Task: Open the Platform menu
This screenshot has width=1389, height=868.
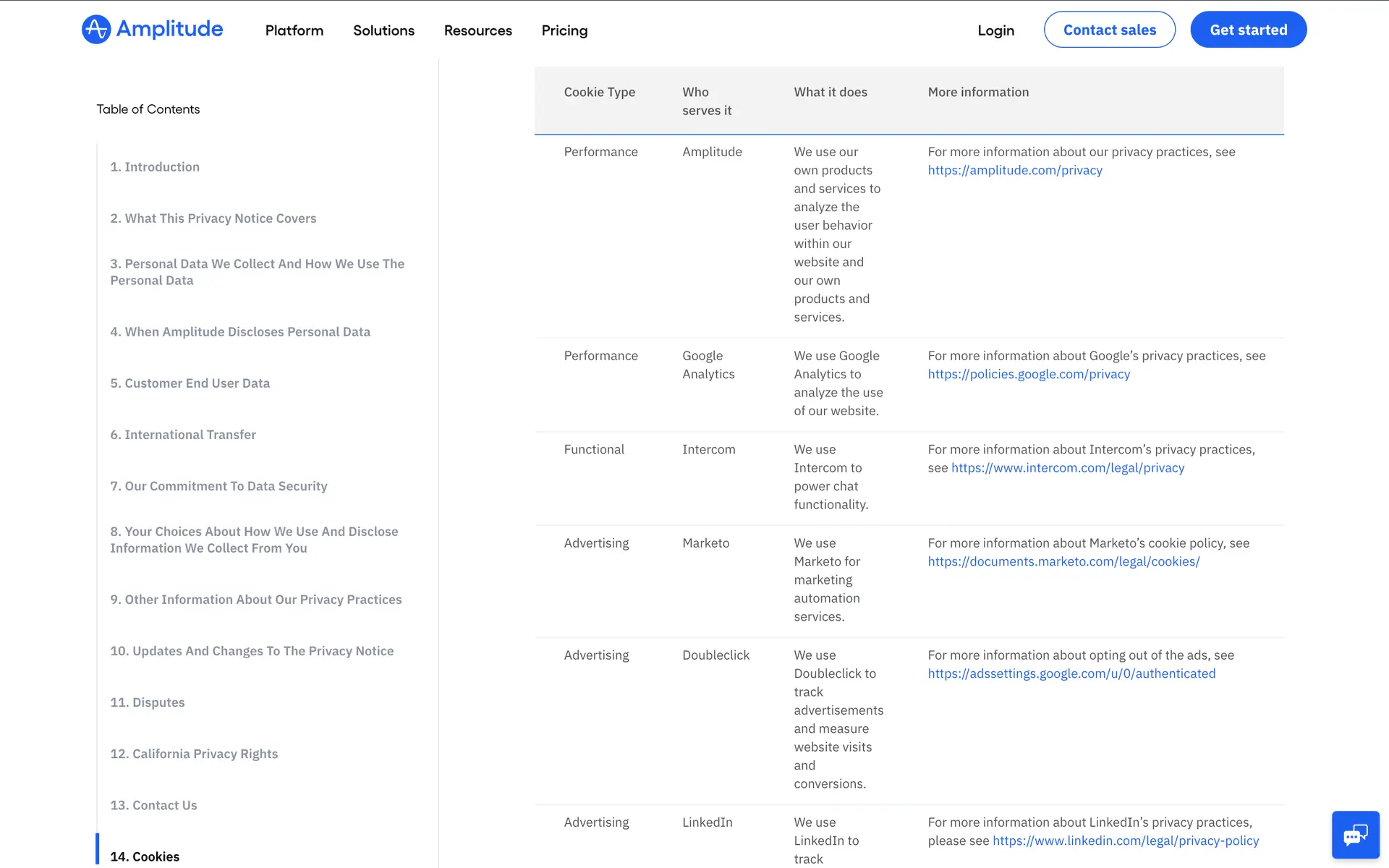Action: pyautogui.click(x=294, y=30)
